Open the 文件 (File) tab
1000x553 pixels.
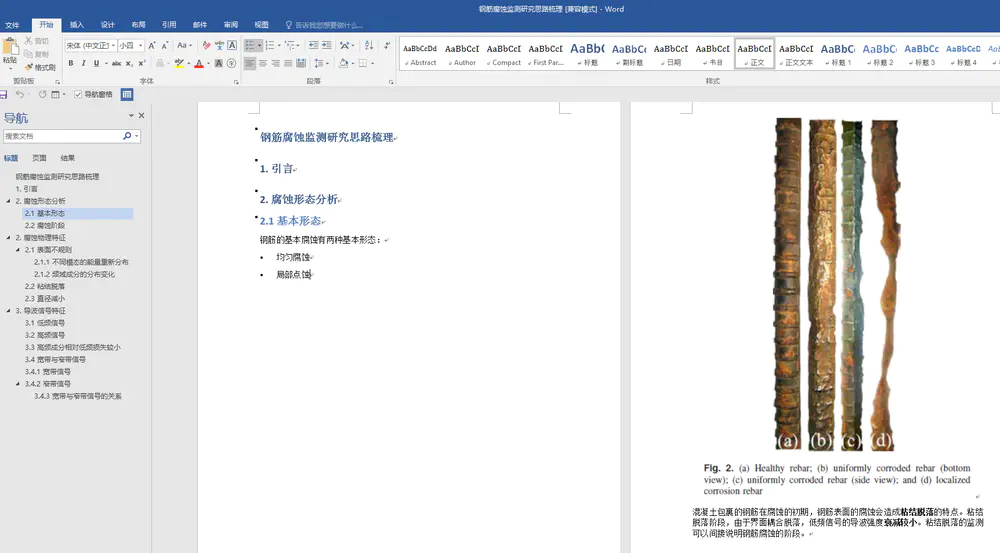(x=12, y=25)
